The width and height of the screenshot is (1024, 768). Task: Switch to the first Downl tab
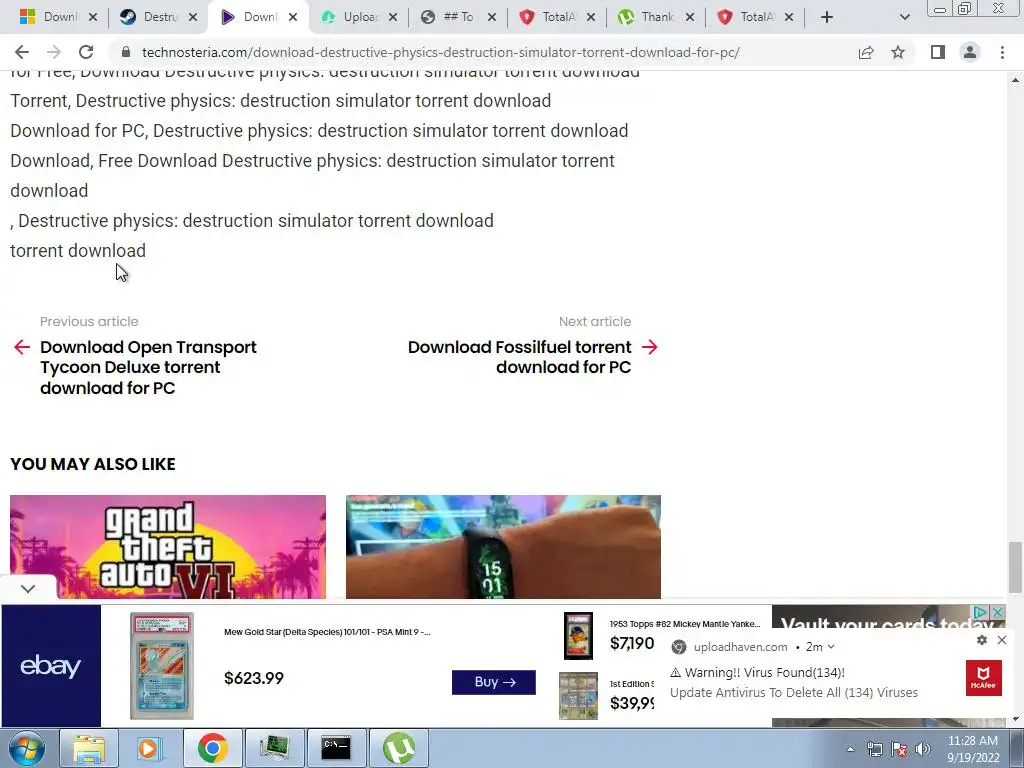(52, 17)
